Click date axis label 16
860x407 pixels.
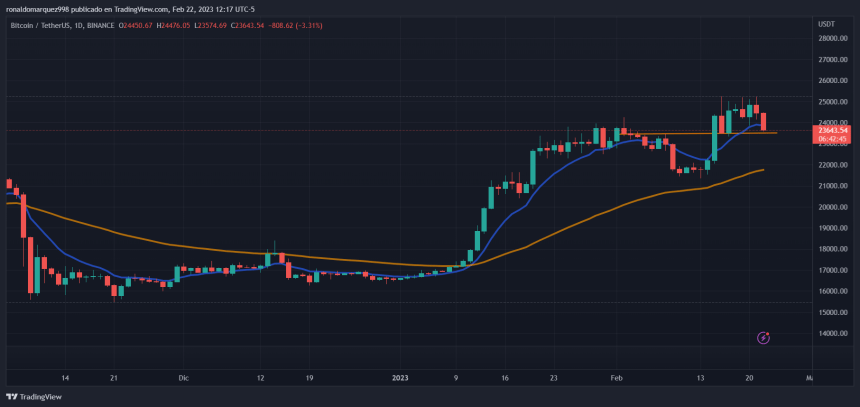(505, 378)
